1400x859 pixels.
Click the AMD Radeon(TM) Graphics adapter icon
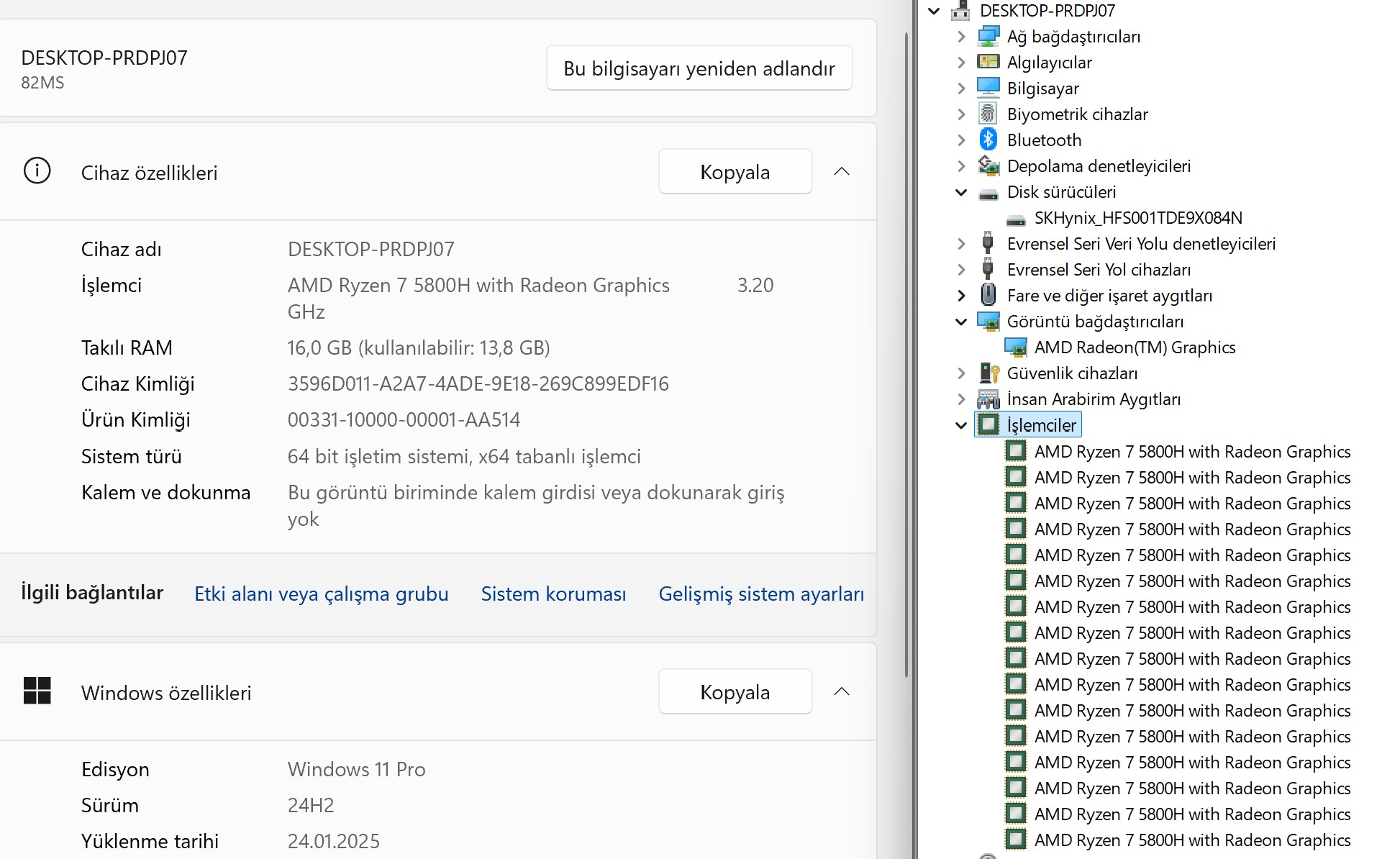(1016, 347)
